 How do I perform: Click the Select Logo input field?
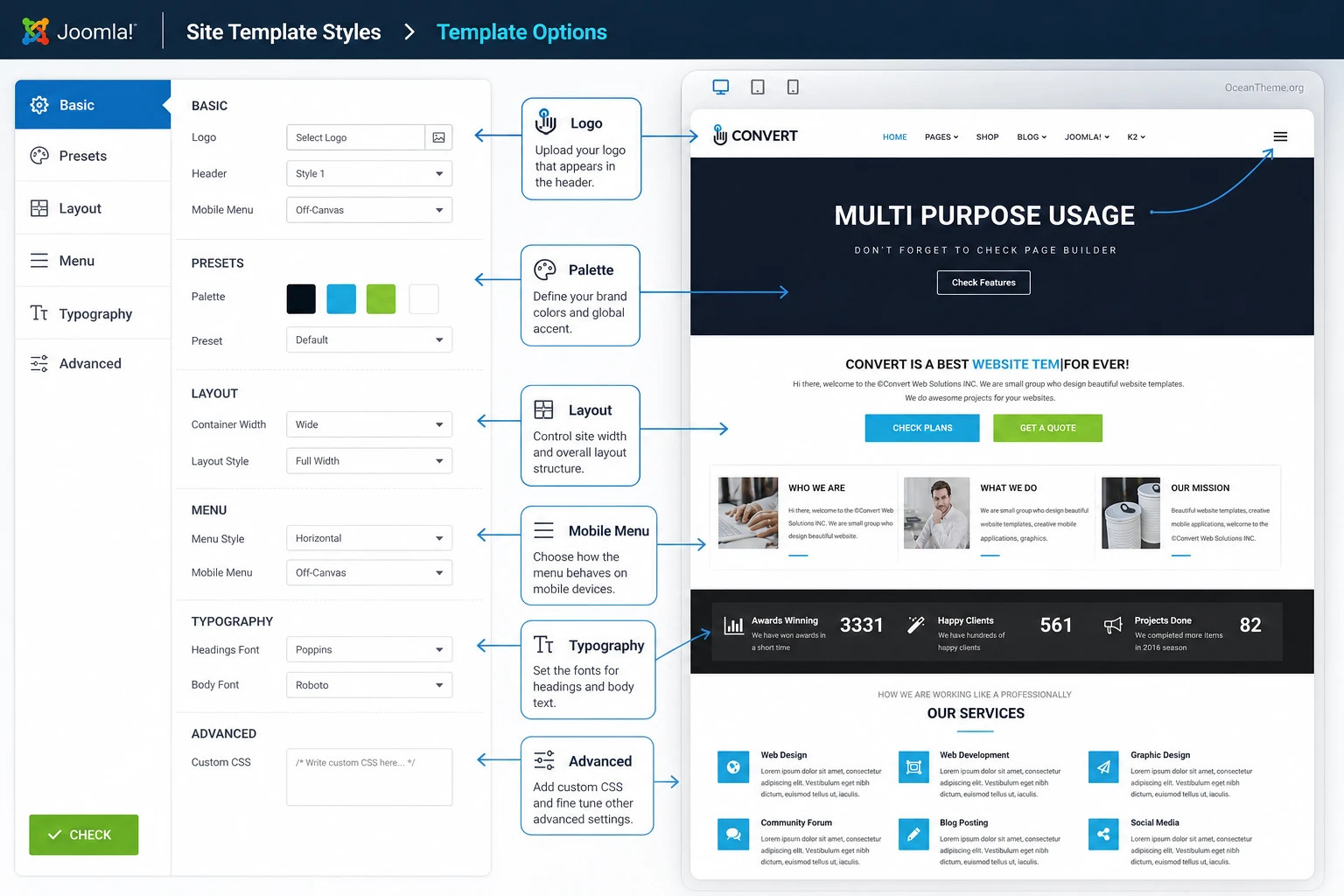355,137
